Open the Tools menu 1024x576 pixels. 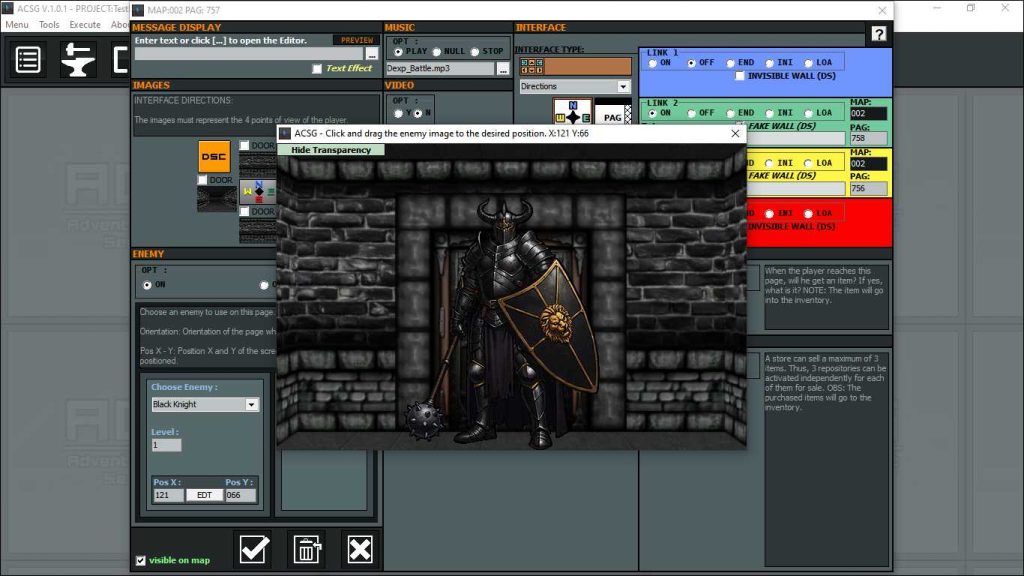pos(49,25)
